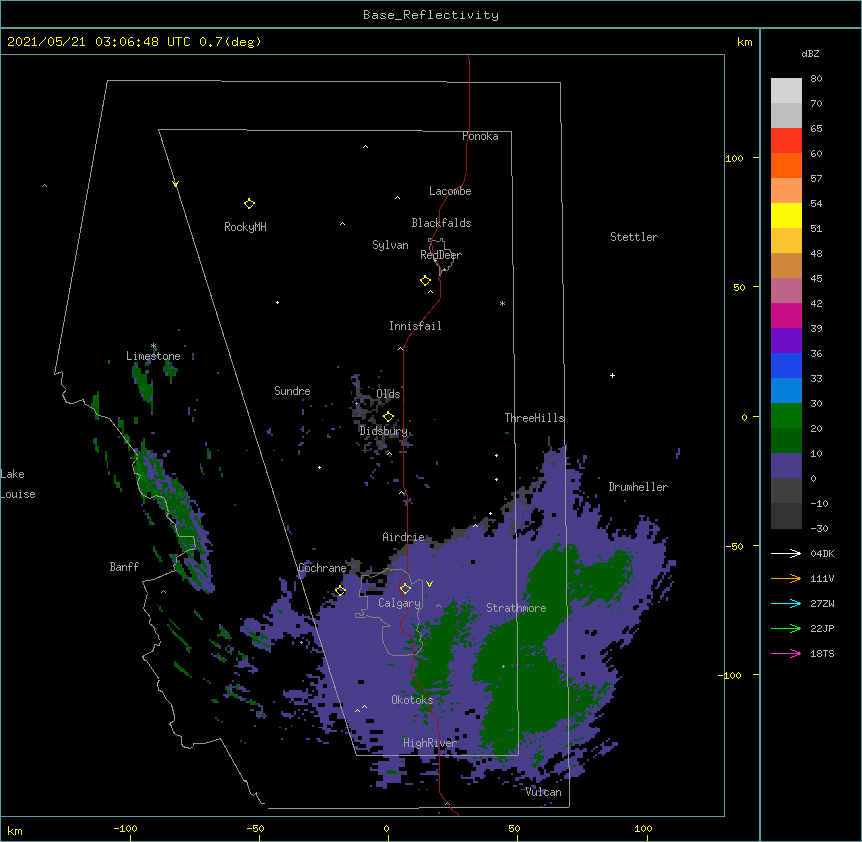Click the white 04DK arrow icon
Screen dimensions: 862x842
786,553
